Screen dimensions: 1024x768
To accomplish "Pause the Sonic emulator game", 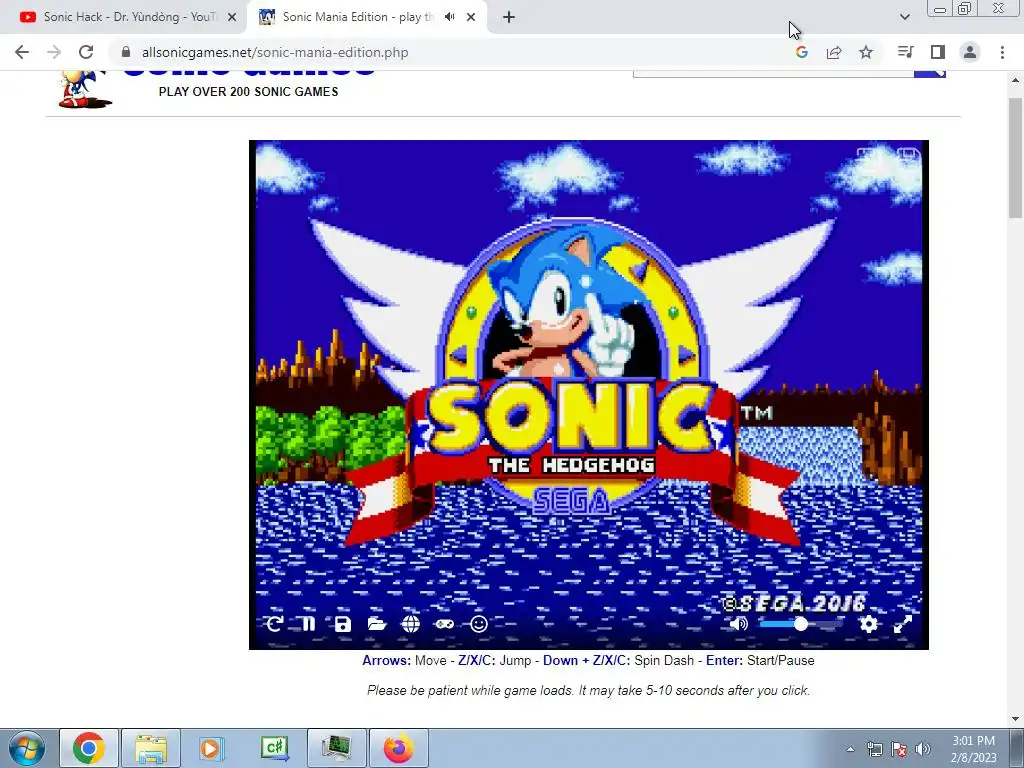I will pyautogui.click(x=308, y=624).
